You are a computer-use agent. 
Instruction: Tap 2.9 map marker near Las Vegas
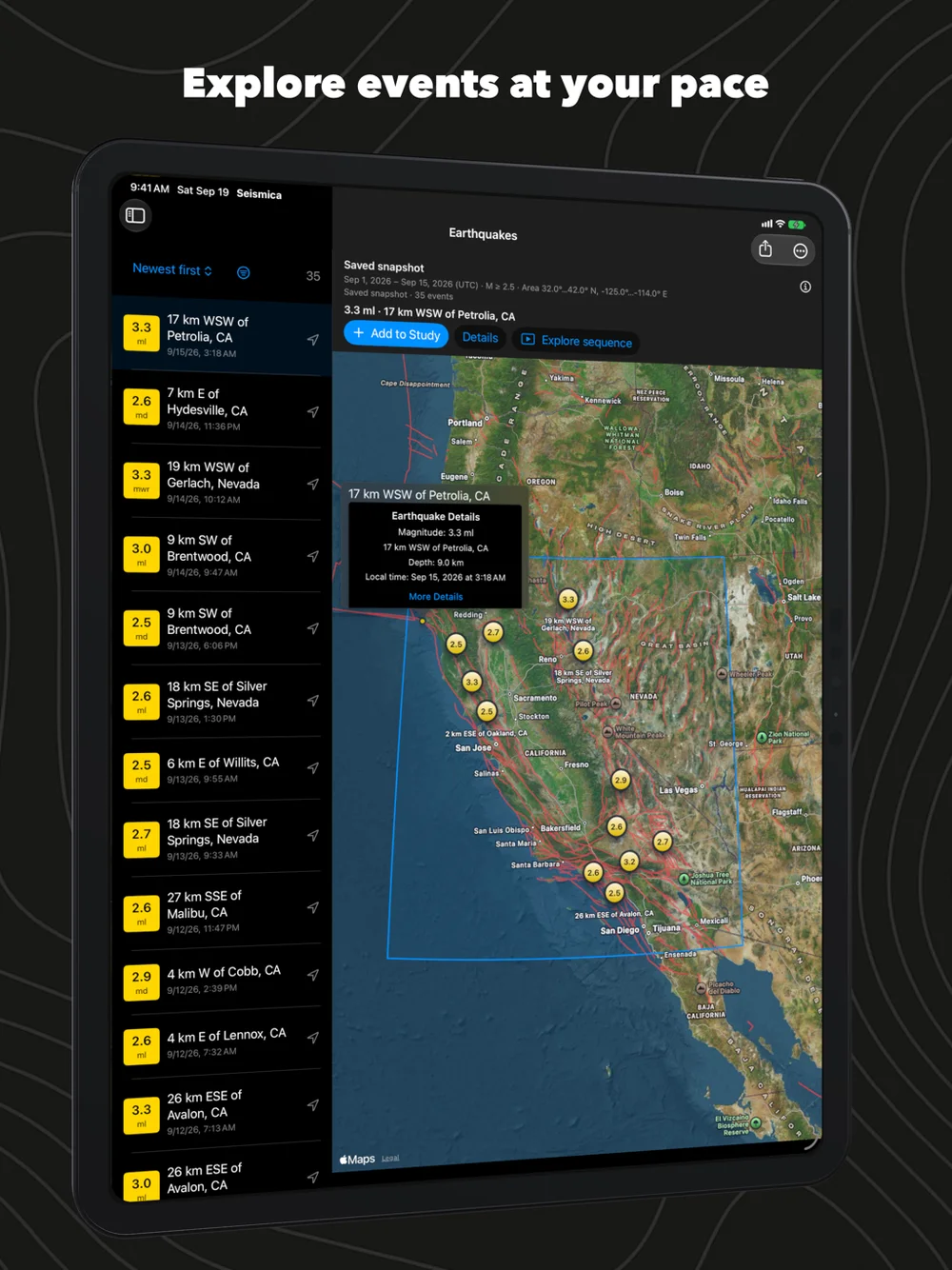[x=621, y=780]
